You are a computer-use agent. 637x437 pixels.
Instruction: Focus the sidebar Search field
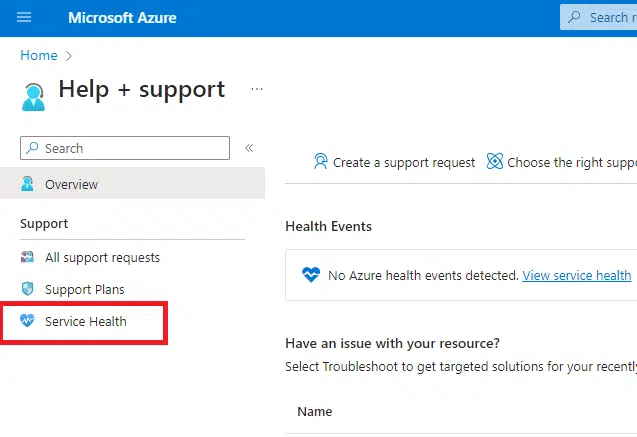pos(125,148)
